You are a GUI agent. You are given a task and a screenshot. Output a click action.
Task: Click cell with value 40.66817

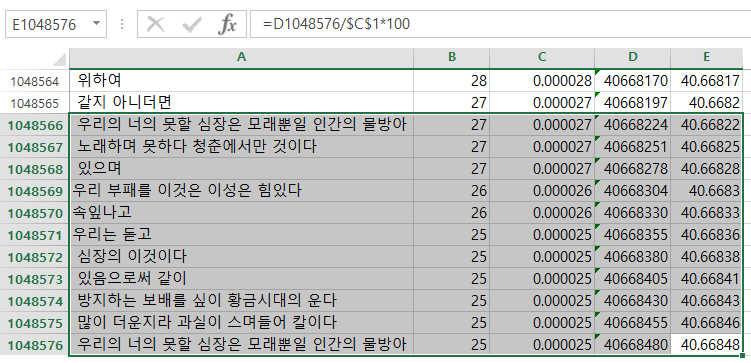[706, 80]
